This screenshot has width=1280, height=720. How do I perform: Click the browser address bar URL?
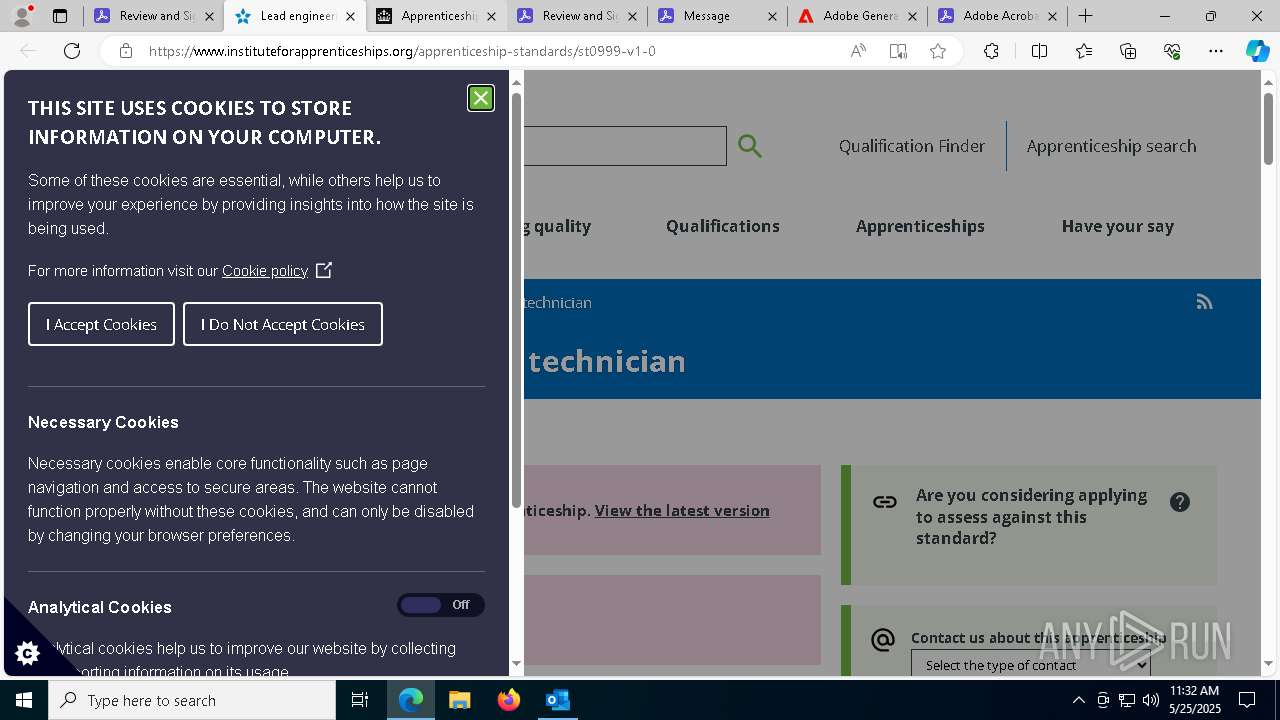coord(402,51)
